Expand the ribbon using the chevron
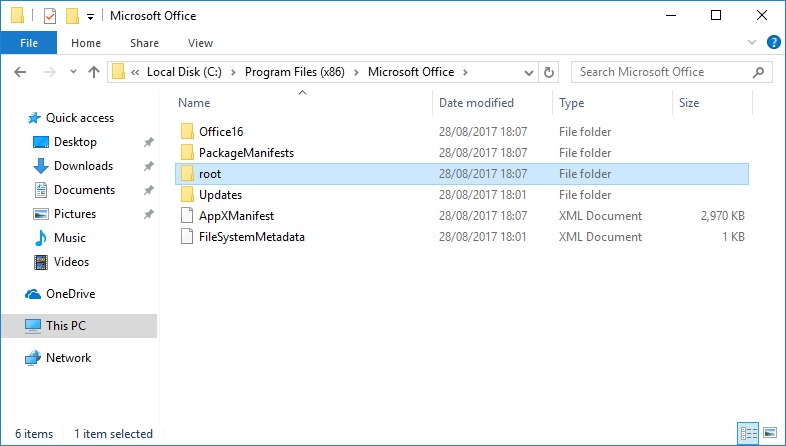The image size is (786, 446). [753, 43]
